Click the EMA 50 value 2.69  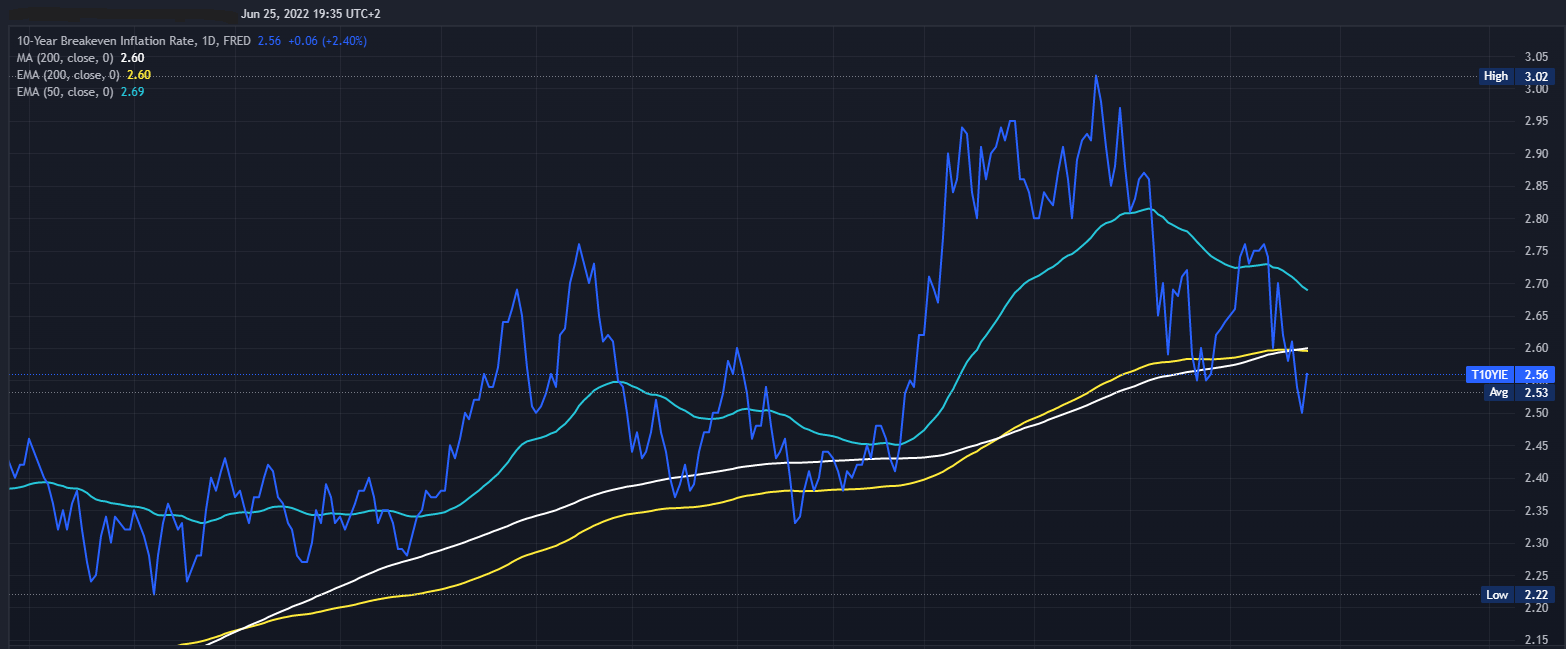tap(133, 92)
